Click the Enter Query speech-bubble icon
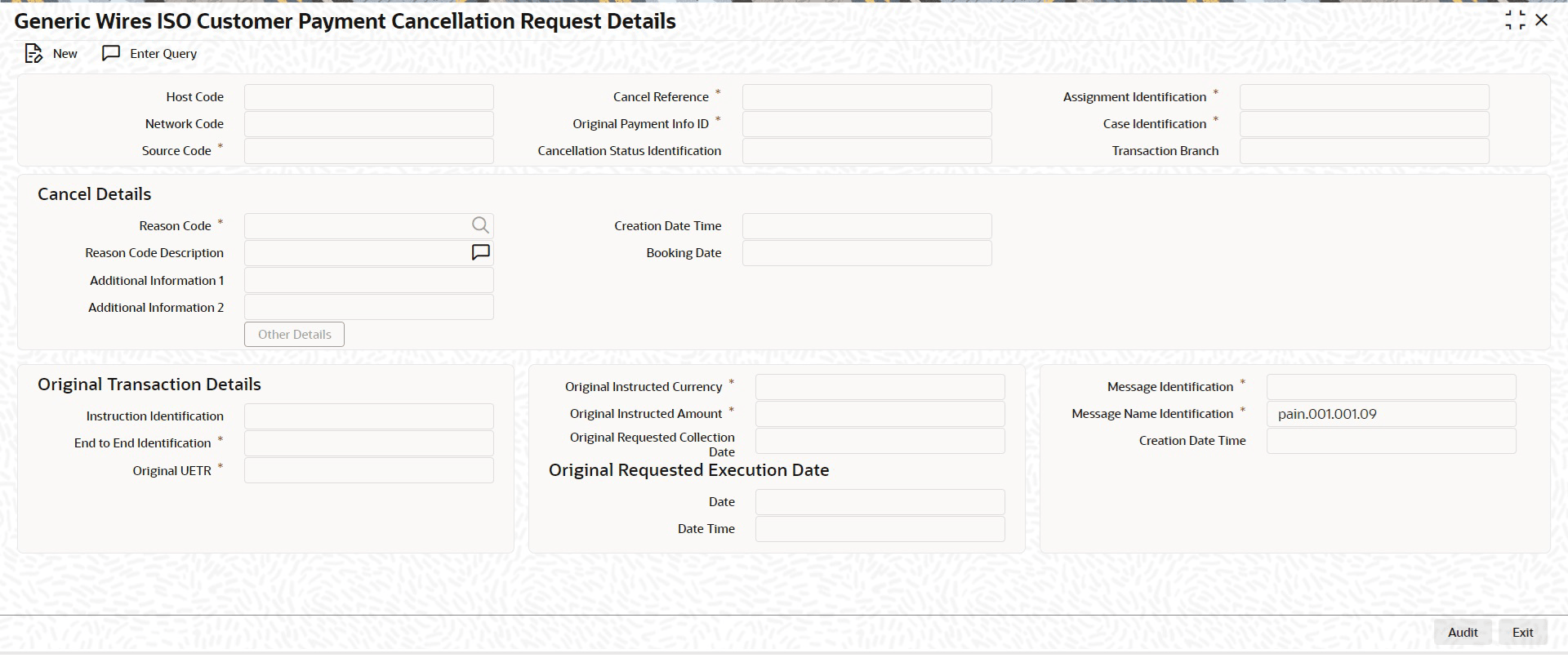 [110, 54]
